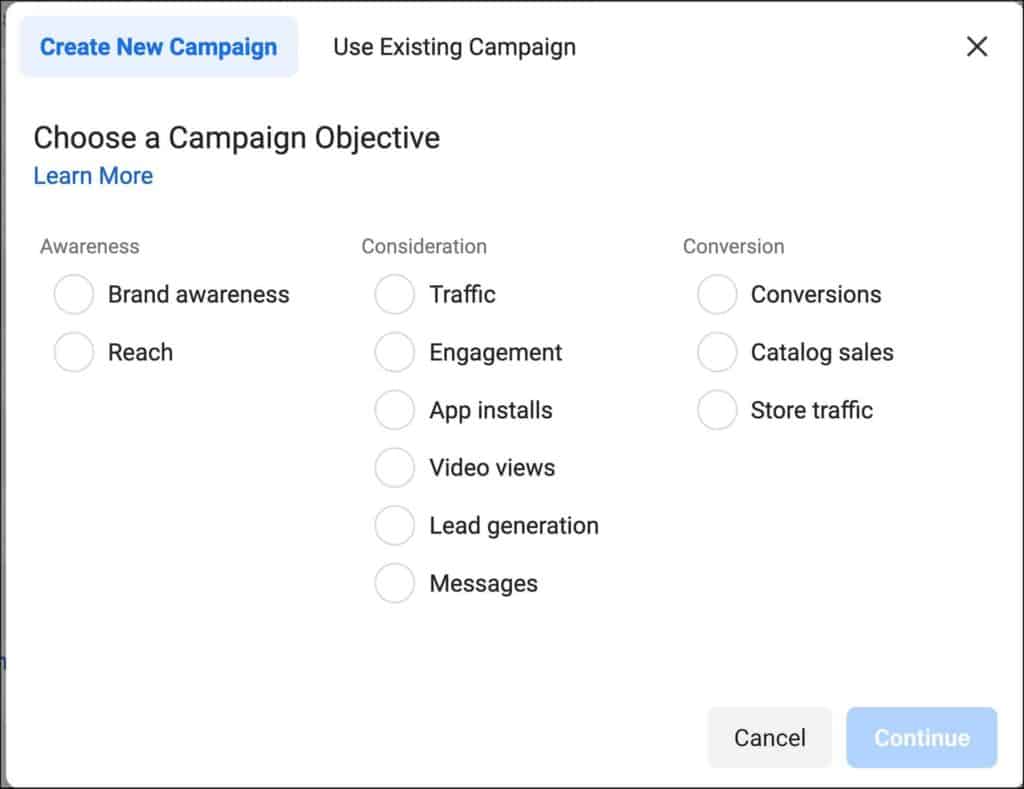Choose the Reach radio button
Screen dimensions: 1024x789
pos(74,353)
